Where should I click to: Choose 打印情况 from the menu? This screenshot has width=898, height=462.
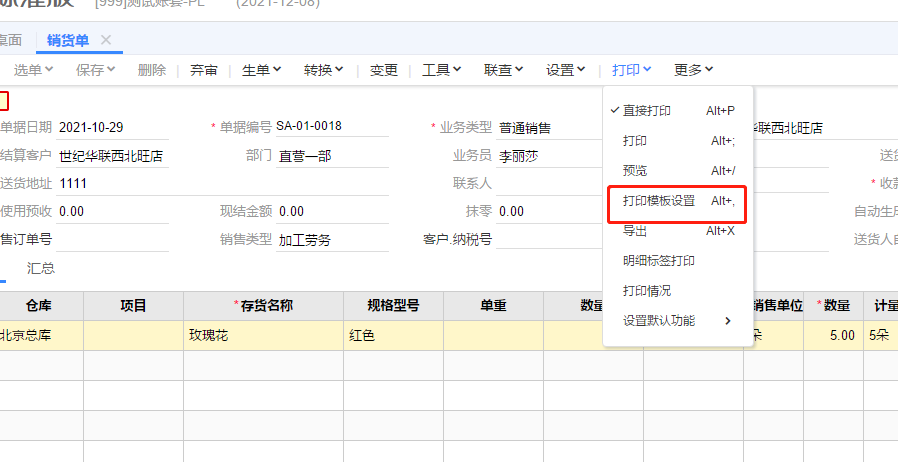(647, 291)
